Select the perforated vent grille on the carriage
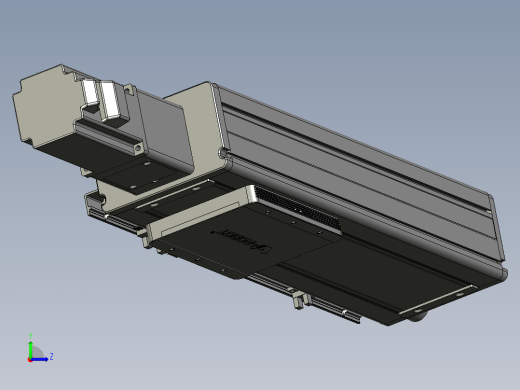This screenshot has height=390, width=520. coord(298,210)
